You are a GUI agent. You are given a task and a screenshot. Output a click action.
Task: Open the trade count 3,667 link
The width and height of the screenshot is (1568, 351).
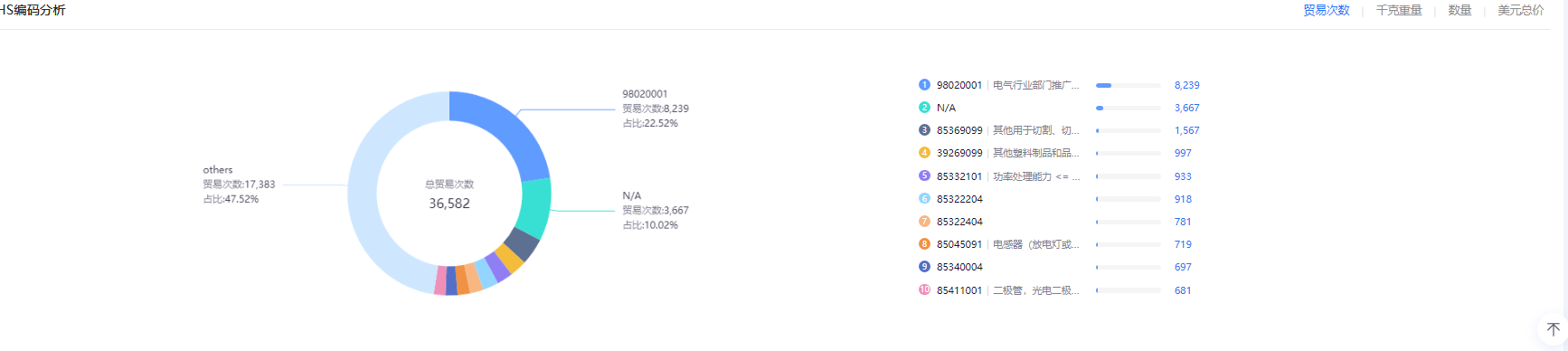[1187, 108]
